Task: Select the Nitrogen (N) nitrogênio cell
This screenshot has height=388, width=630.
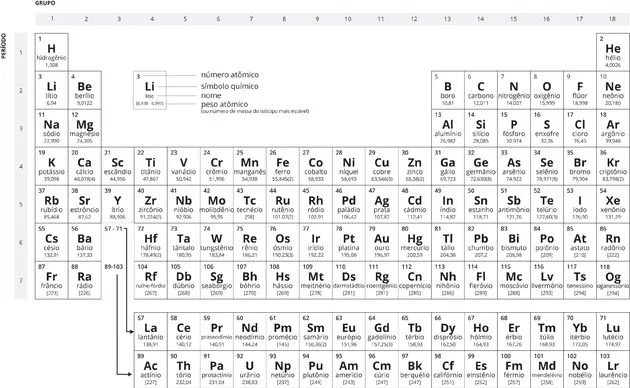Action: pyautogui.click(x=514, y=90)
